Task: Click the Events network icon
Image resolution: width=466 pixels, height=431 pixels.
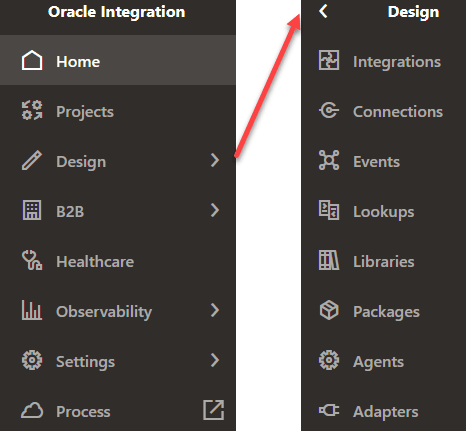Action: pyautogui.click(x=329, y=160)
